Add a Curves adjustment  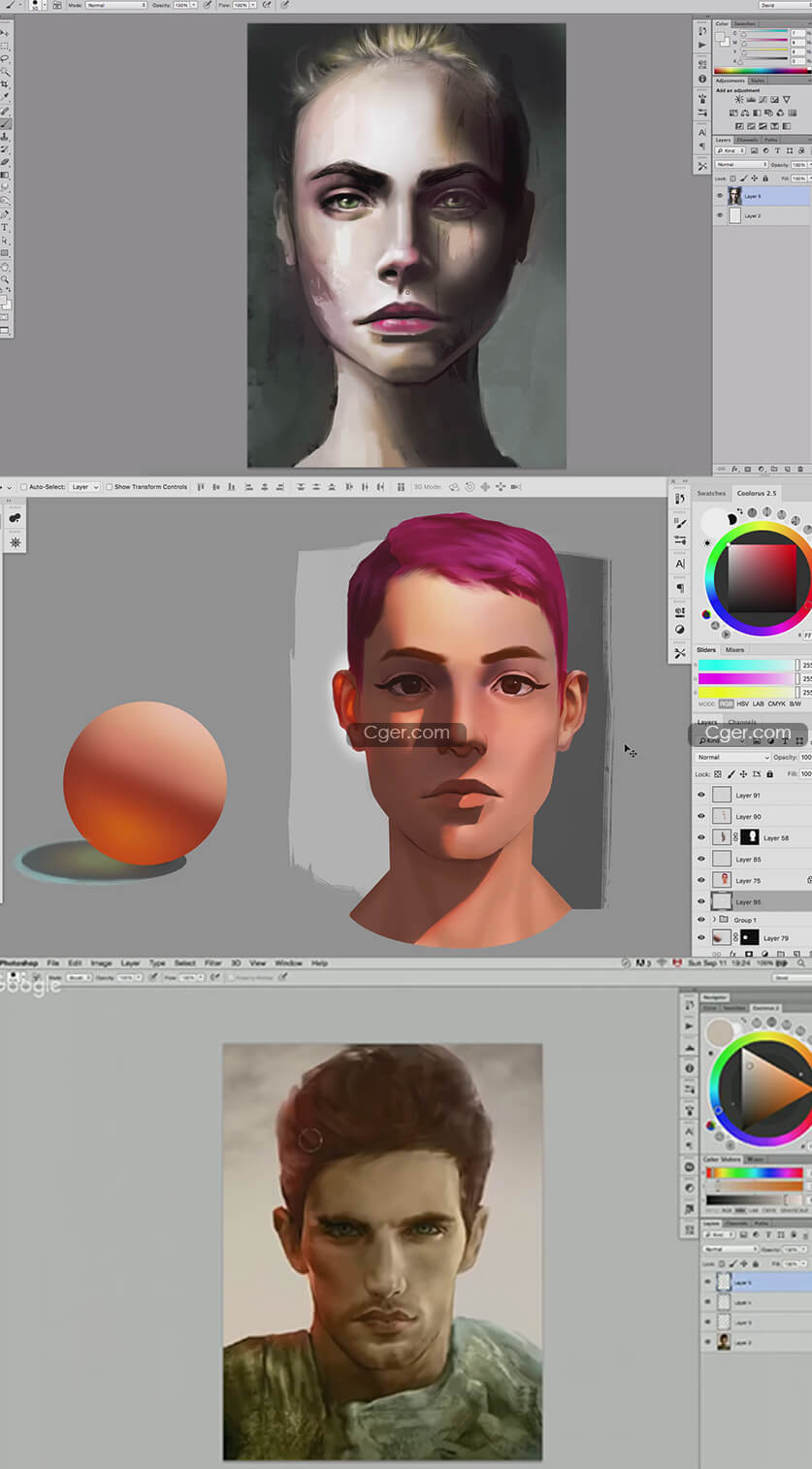[x=761, y=100]
